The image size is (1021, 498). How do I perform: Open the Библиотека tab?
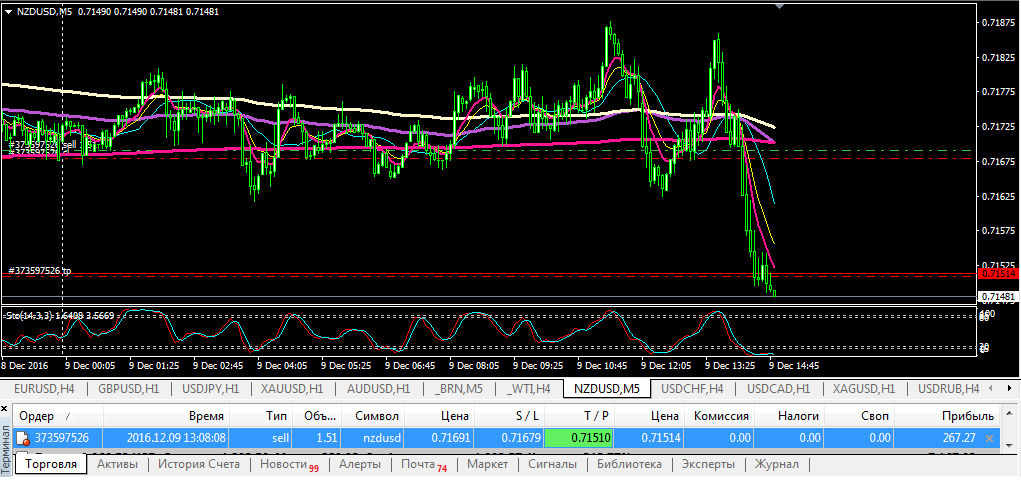(x=629, y=464)
